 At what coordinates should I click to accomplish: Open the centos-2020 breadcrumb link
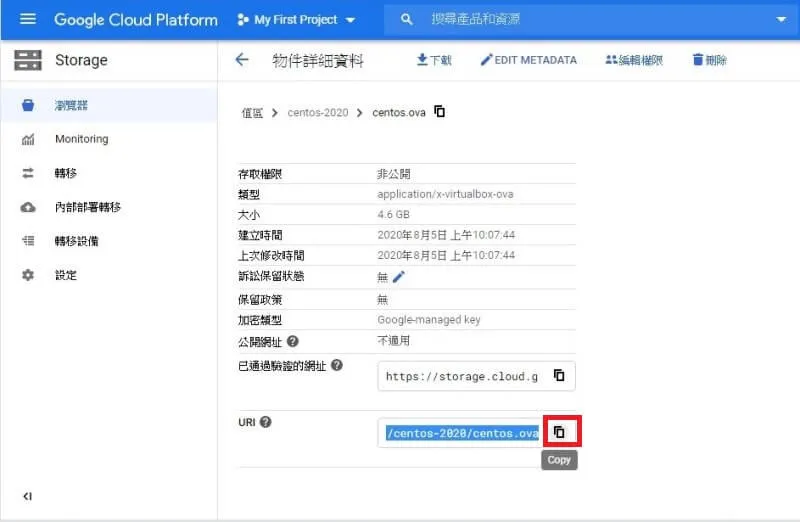click(x=318, y=112)
